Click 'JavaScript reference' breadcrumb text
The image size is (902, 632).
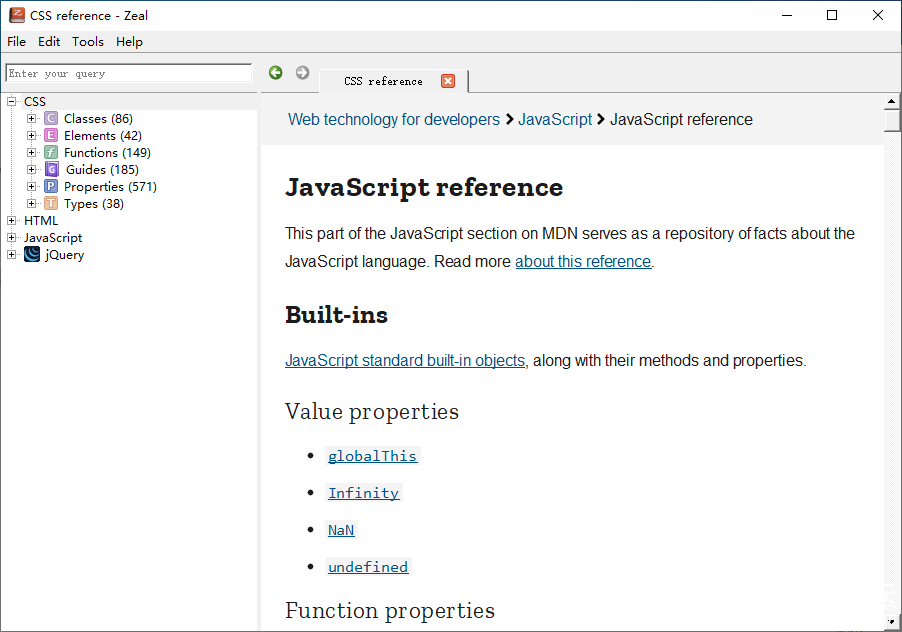click(681, 120)
